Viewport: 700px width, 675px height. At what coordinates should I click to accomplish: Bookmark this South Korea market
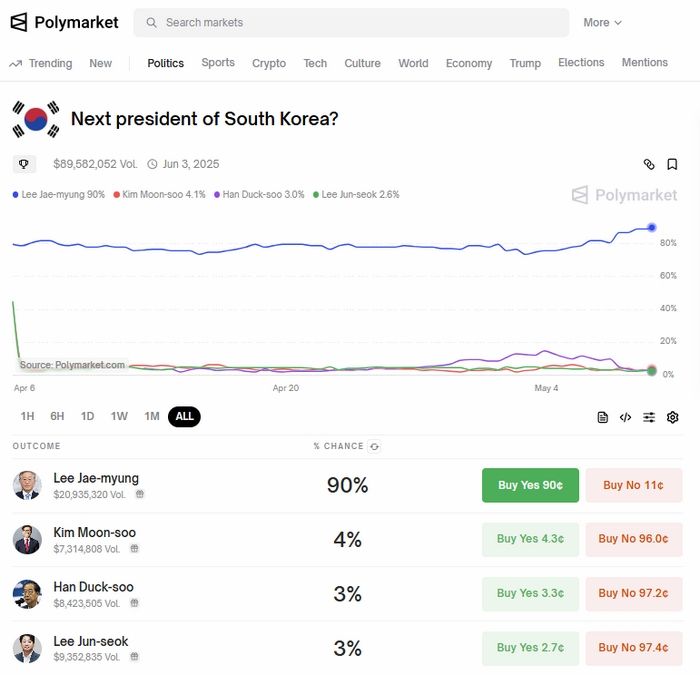click(672, 164)
